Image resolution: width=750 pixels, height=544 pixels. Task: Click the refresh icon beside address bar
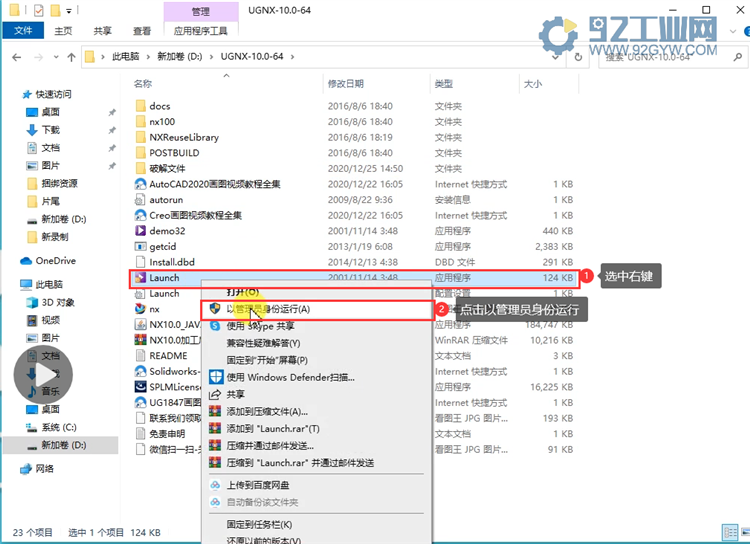(578, 57)
